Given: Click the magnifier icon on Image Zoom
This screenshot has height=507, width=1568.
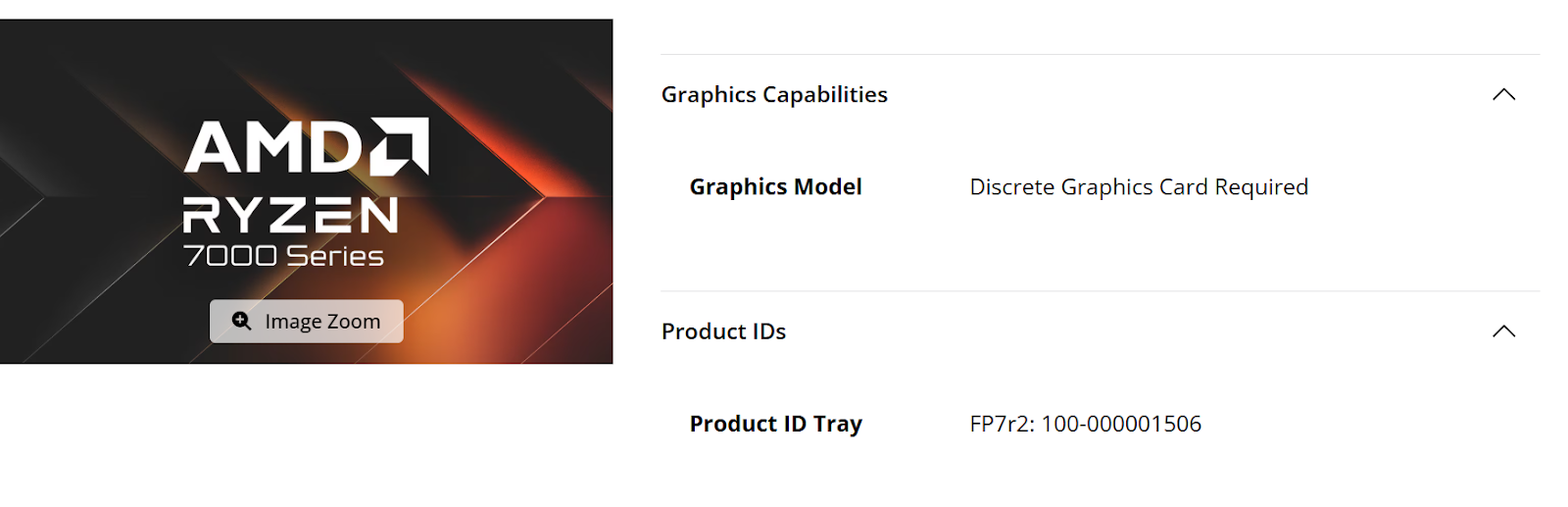Looking at the screenshot, I should point(241,321).
